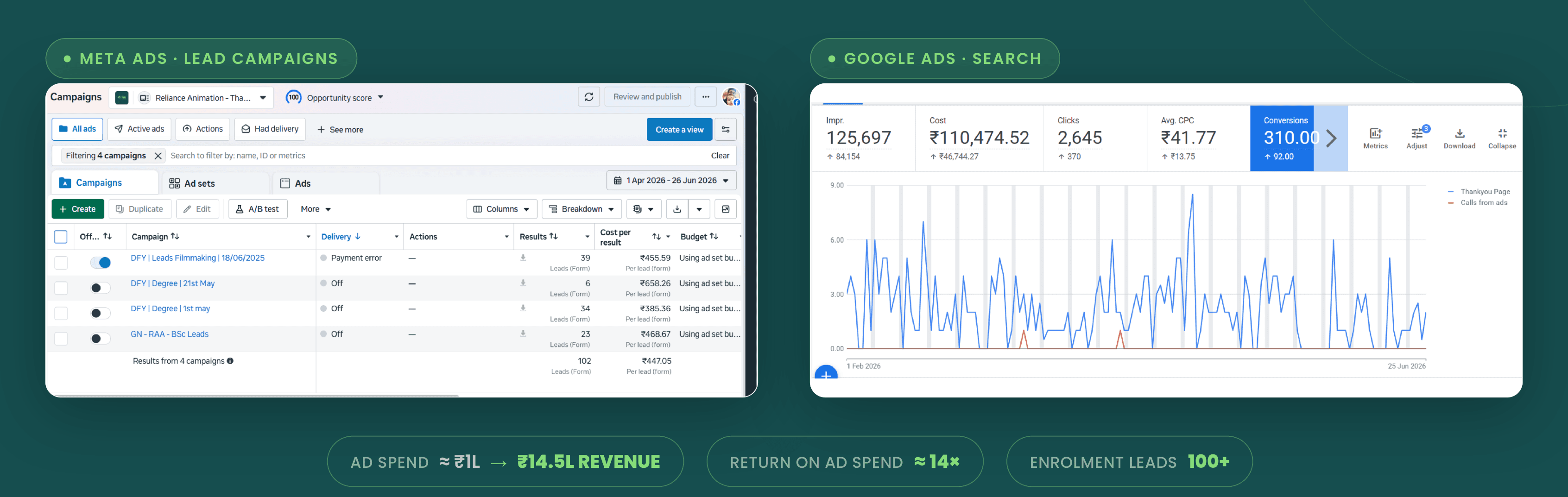Screen dimensions: 1568x497
Task: Select the DFY Leads Filmmaking row checkbox
Action: click(61, 262)
